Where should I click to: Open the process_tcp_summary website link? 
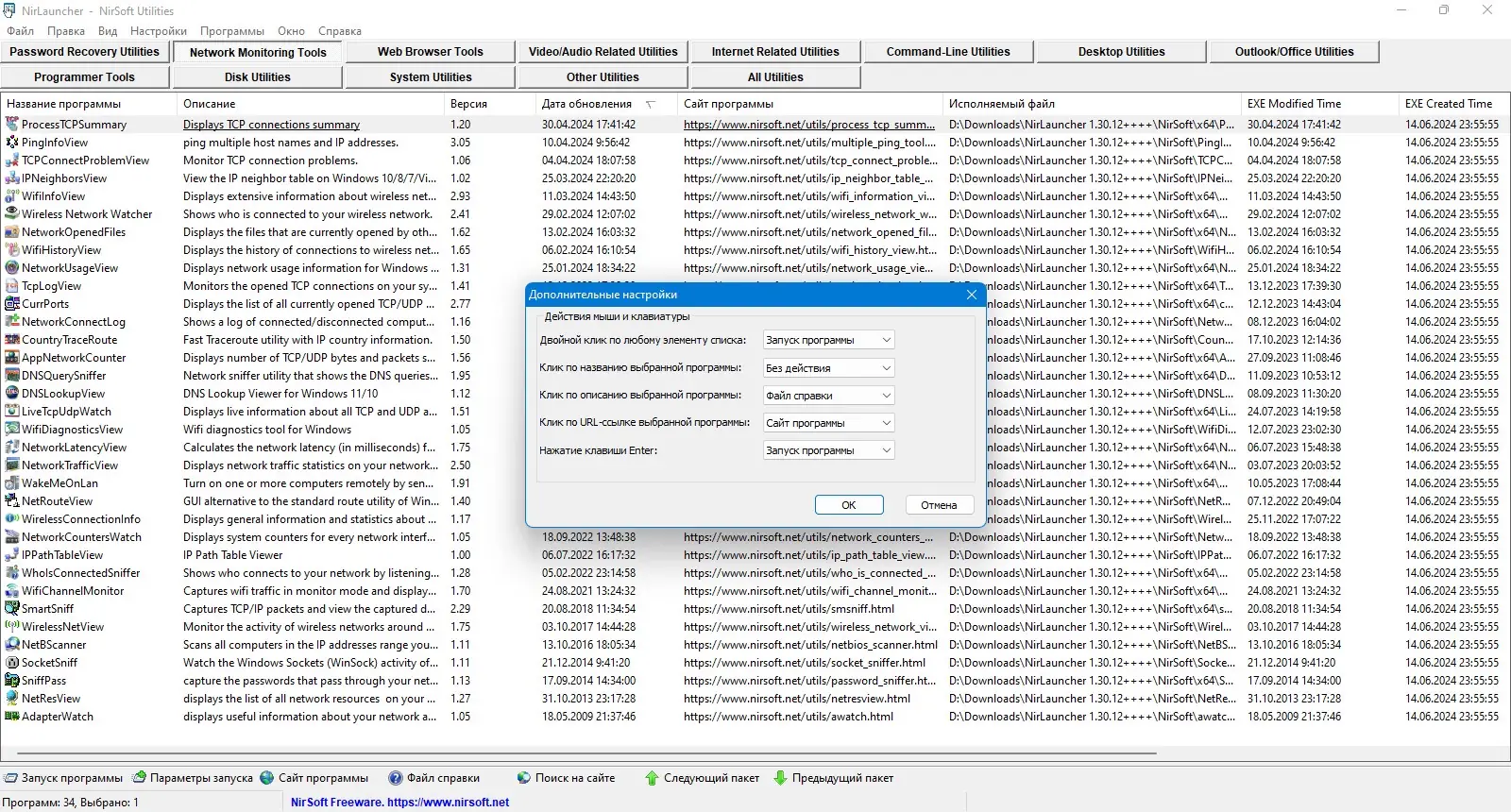[x=809, y=124]
